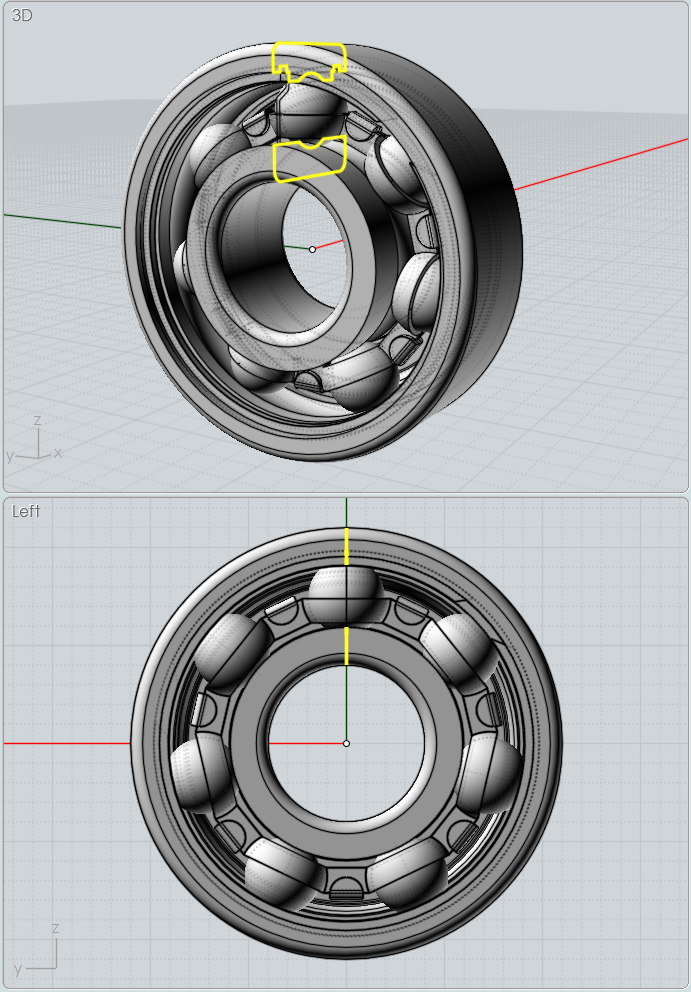Select the red X axis line in 3D viewport
The width and height of the screenshot is (691, 992).
click(601, 163)
